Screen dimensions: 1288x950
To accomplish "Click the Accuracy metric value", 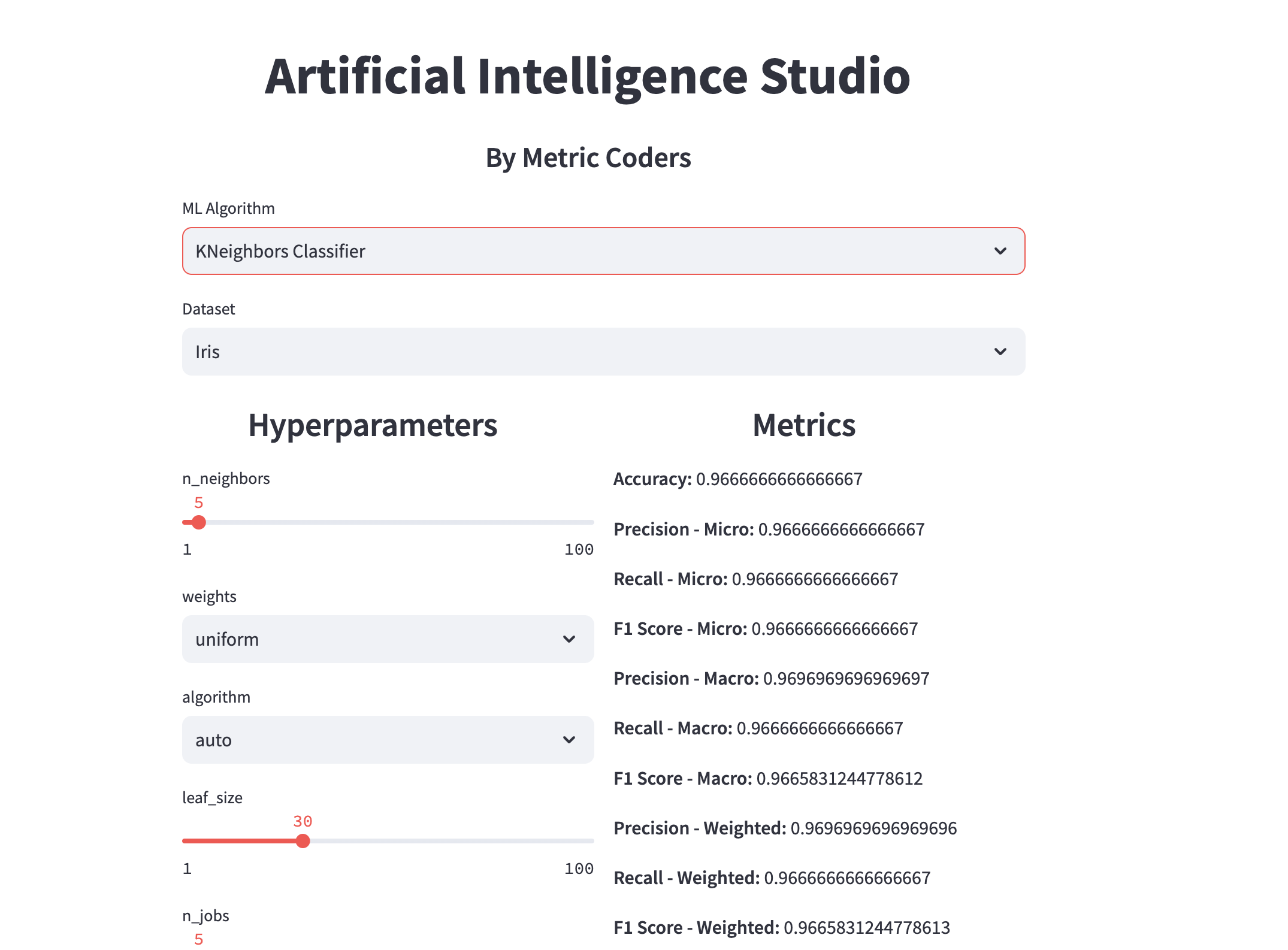I will tap(779, 479).
